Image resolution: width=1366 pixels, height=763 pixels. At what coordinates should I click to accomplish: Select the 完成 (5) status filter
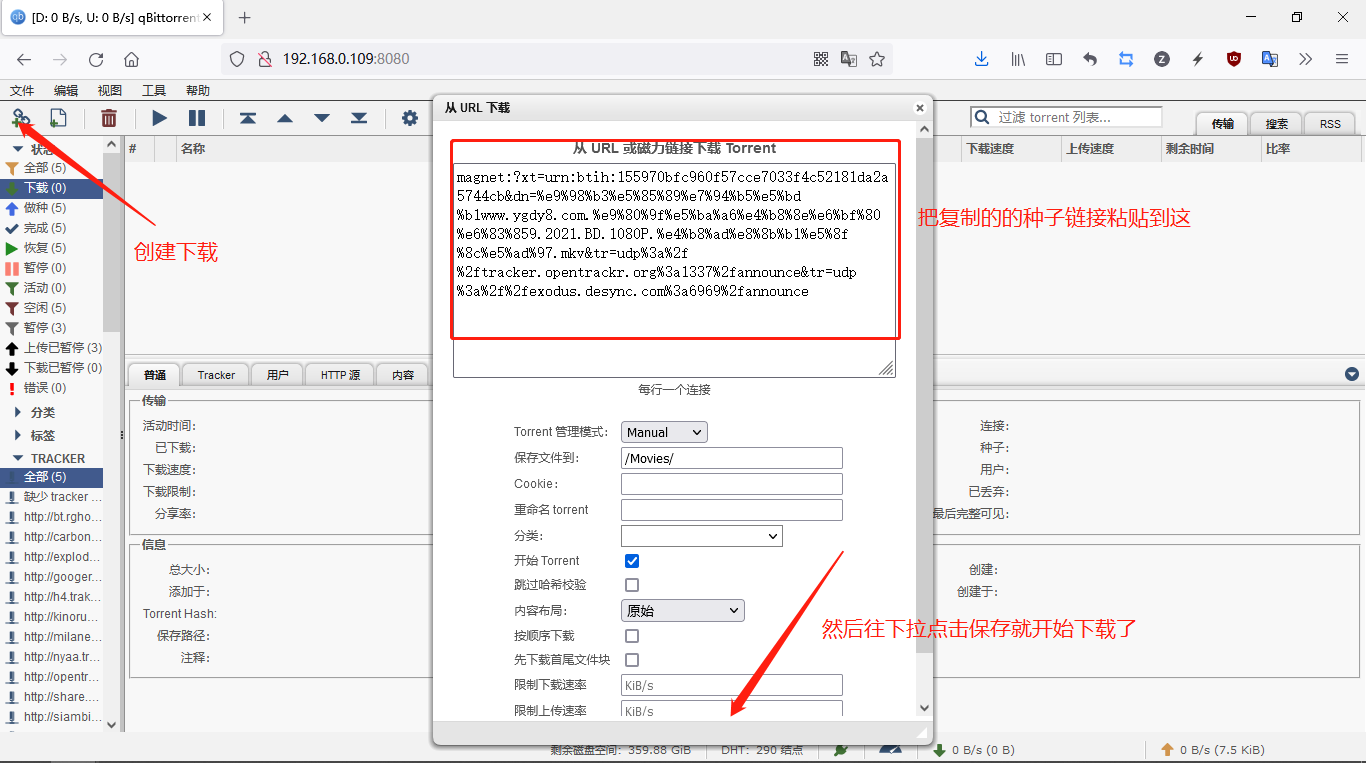pyautogui.click(x=52, y=228)
